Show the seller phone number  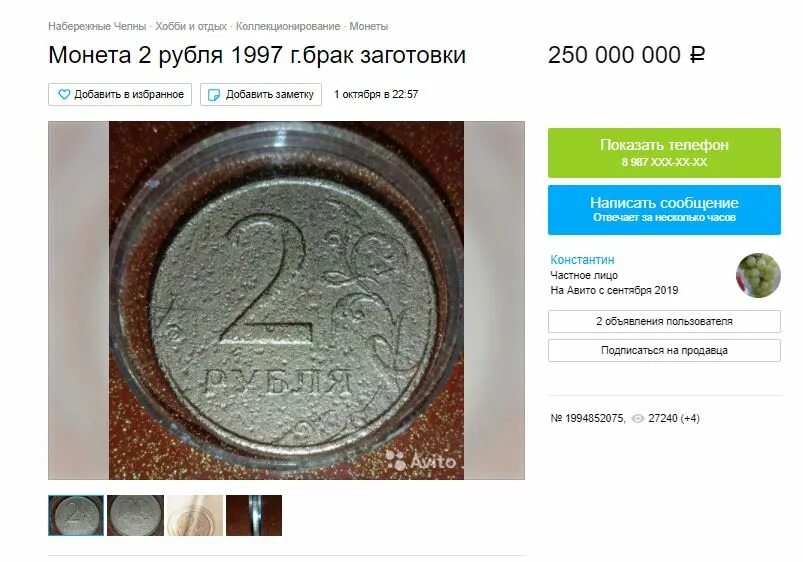coord(664,153)
